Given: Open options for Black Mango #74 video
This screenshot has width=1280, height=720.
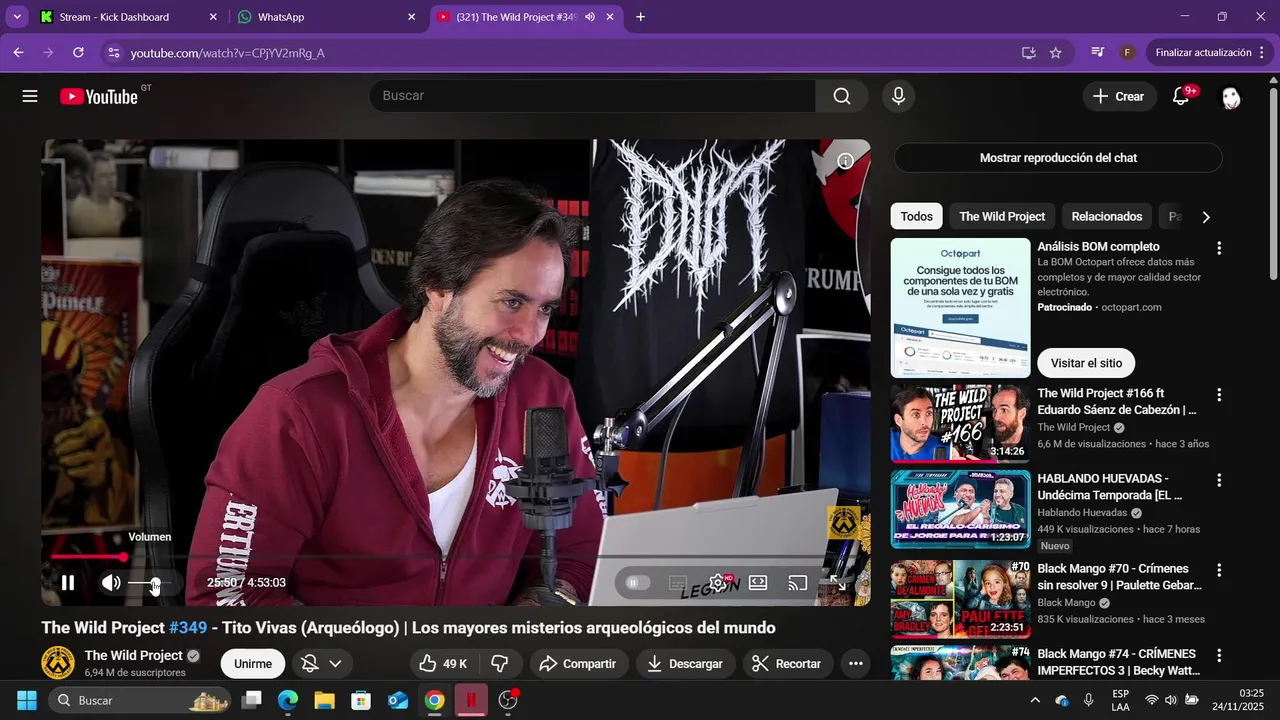Looking at the screenshot, I should click(1219, 655).
